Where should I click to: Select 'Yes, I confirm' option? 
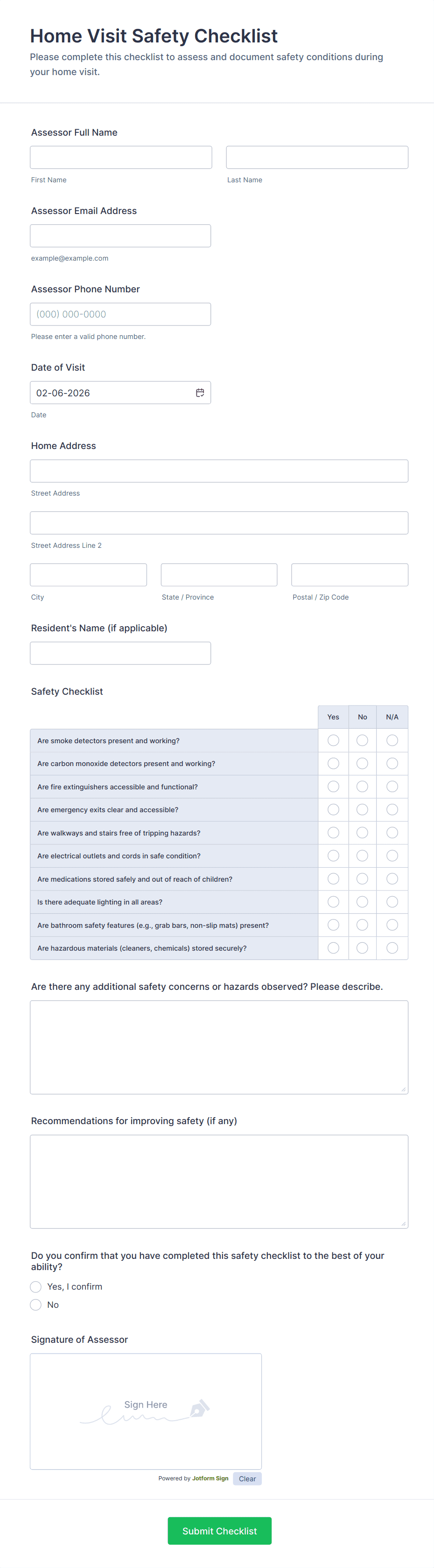36,1286
